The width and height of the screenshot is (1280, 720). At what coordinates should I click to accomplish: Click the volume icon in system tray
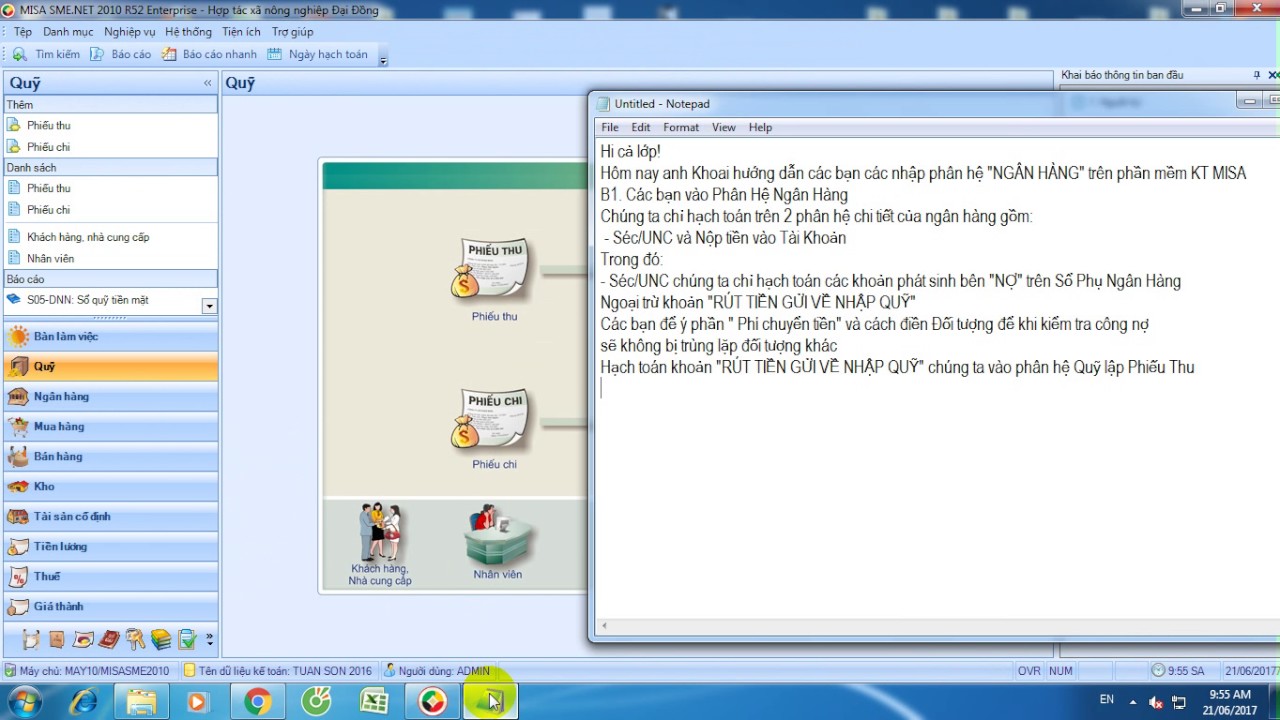click(1156, 702)
